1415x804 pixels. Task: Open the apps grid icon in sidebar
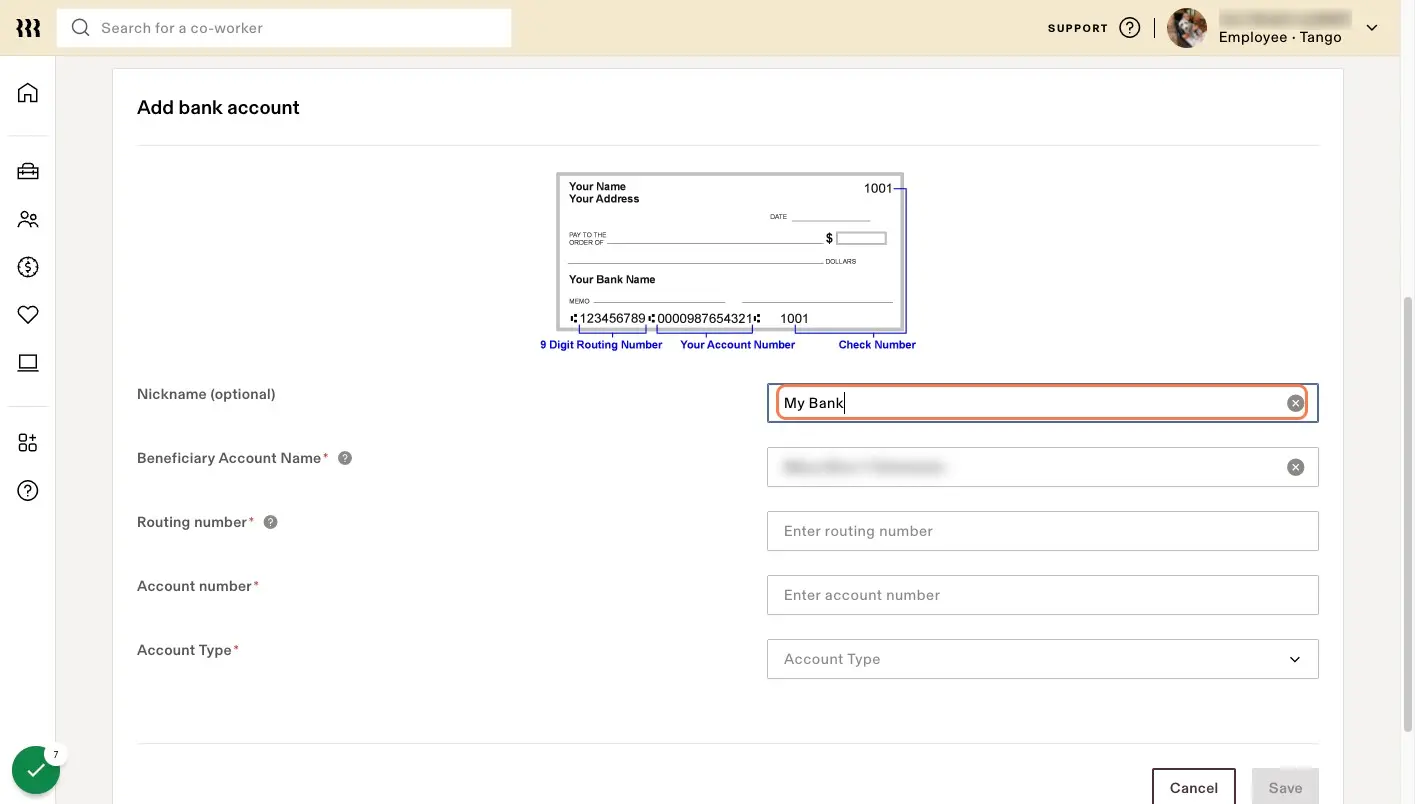28,443
